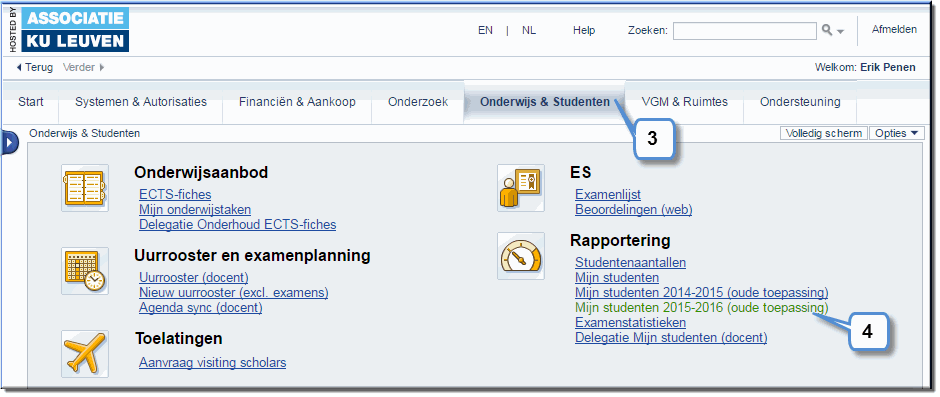The height and width of the screenshot is (397, 940).
Task: Switch to the Start tab
Action: pos(31,102)
